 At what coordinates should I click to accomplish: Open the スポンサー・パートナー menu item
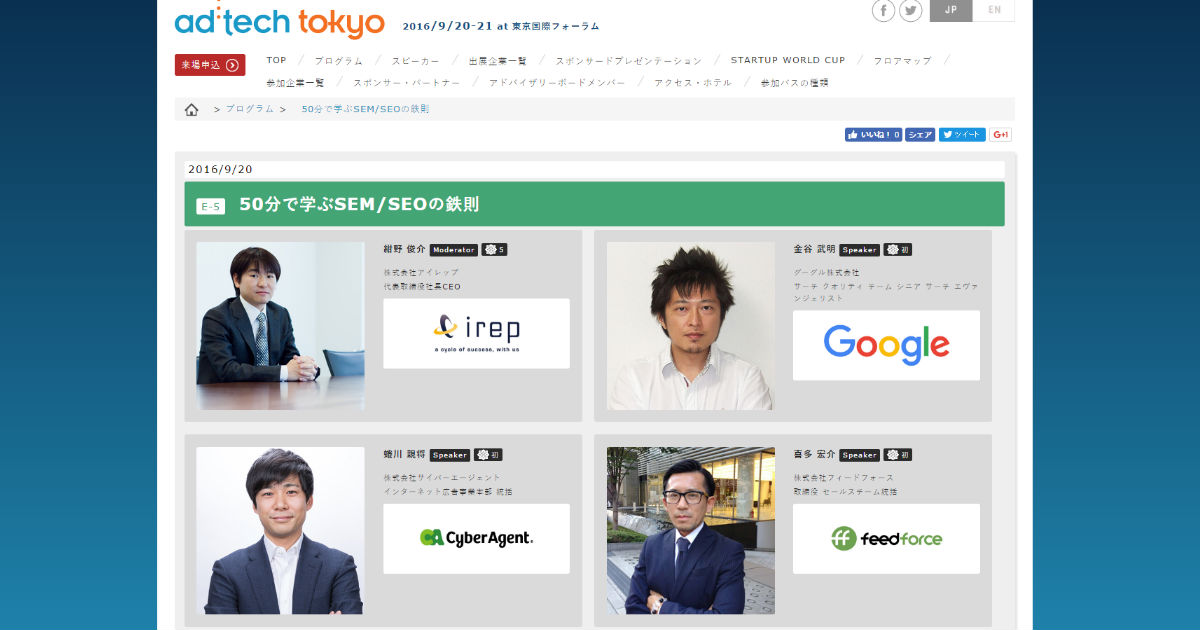(x=406, y=83)
